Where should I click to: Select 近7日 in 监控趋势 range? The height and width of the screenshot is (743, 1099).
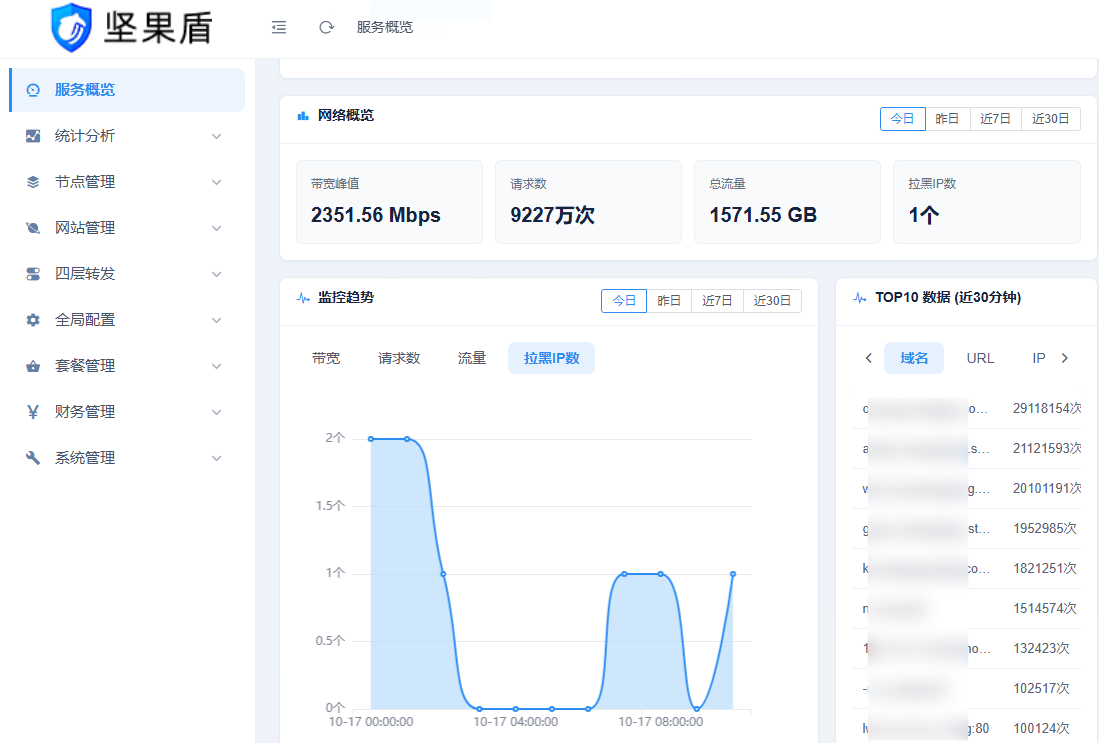pyautogui.click(x=717, y=301)
